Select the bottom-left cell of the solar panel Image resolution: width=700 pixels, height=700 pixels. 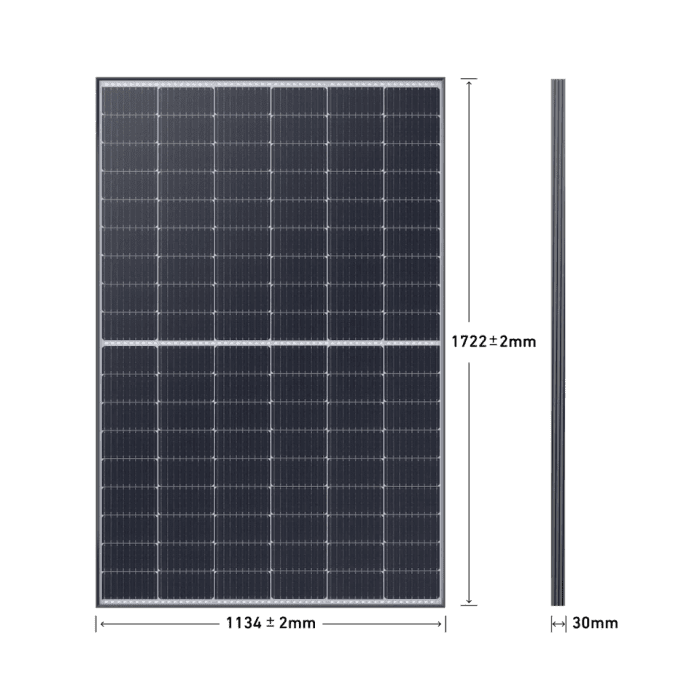point(129,586)
